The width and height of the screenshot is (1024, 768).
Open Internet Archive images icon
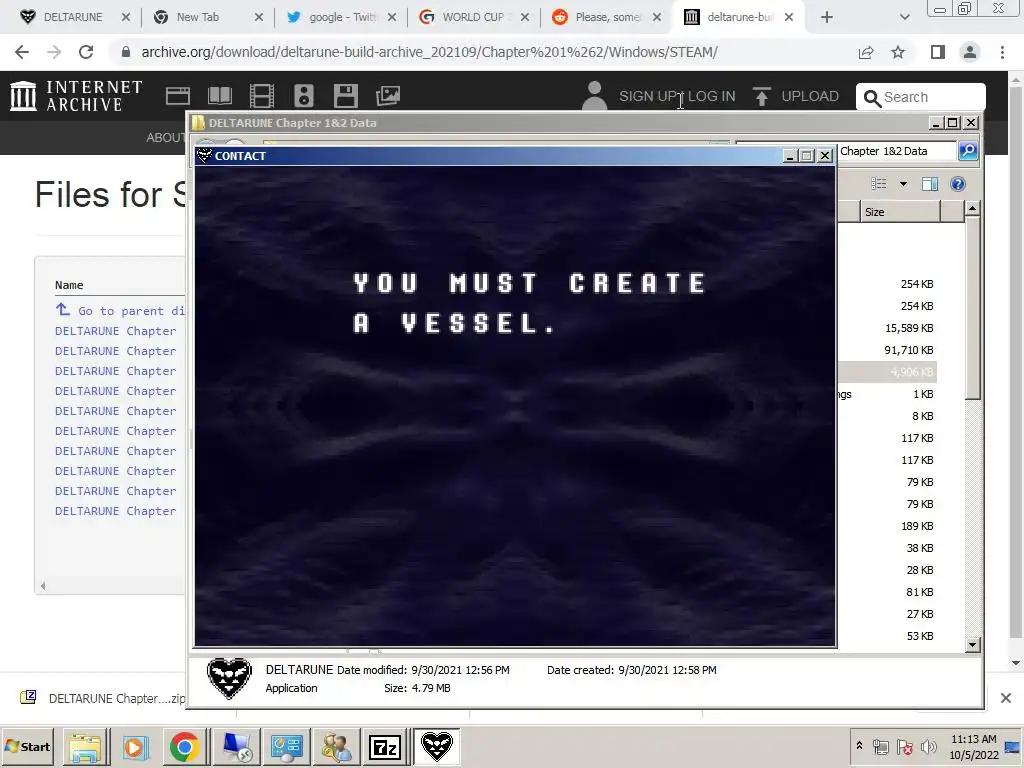click(x=388, y=96)
